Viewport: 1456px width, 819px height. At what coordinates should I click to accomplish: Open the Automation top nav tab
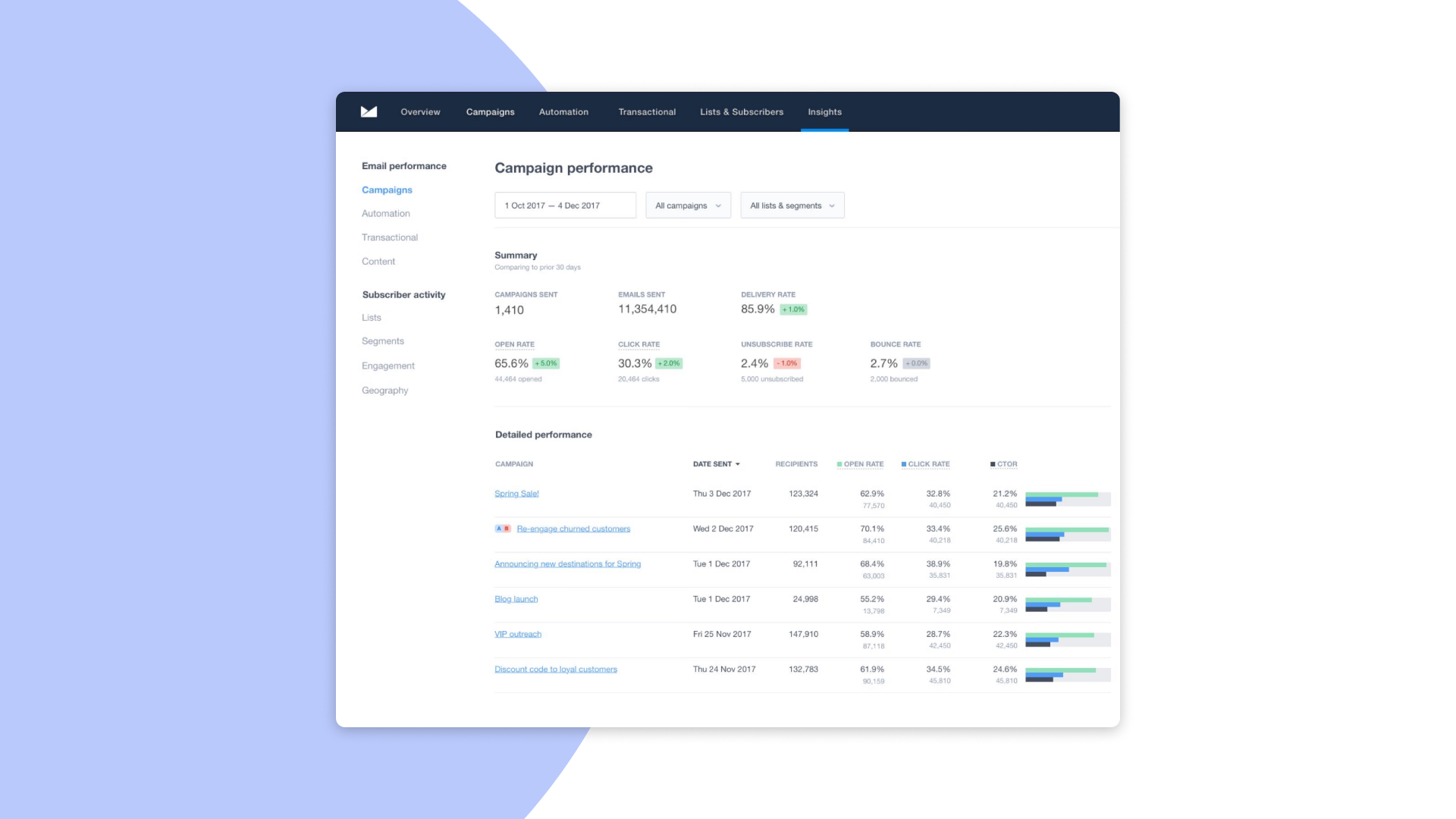(x=563, y=112)
